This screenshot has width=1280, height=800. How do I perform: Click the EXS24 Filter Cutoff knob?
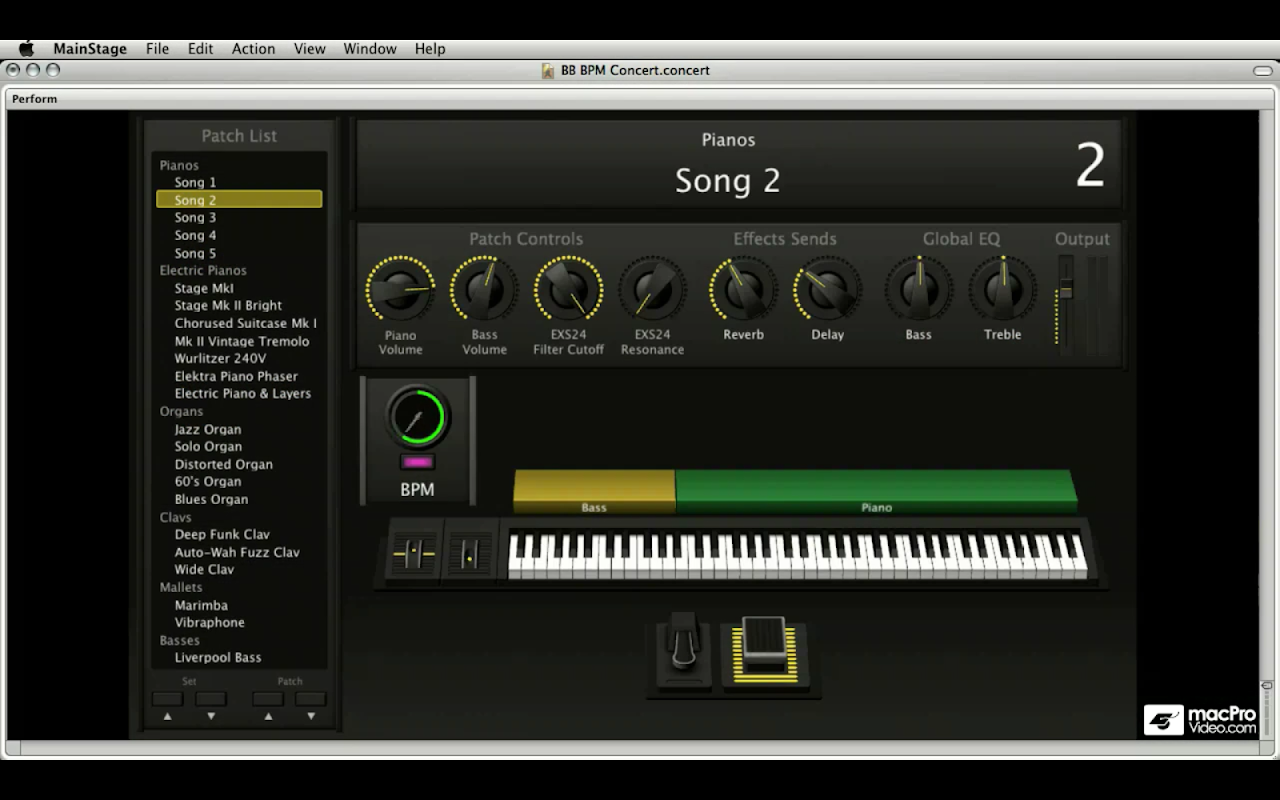pos(568,290)
